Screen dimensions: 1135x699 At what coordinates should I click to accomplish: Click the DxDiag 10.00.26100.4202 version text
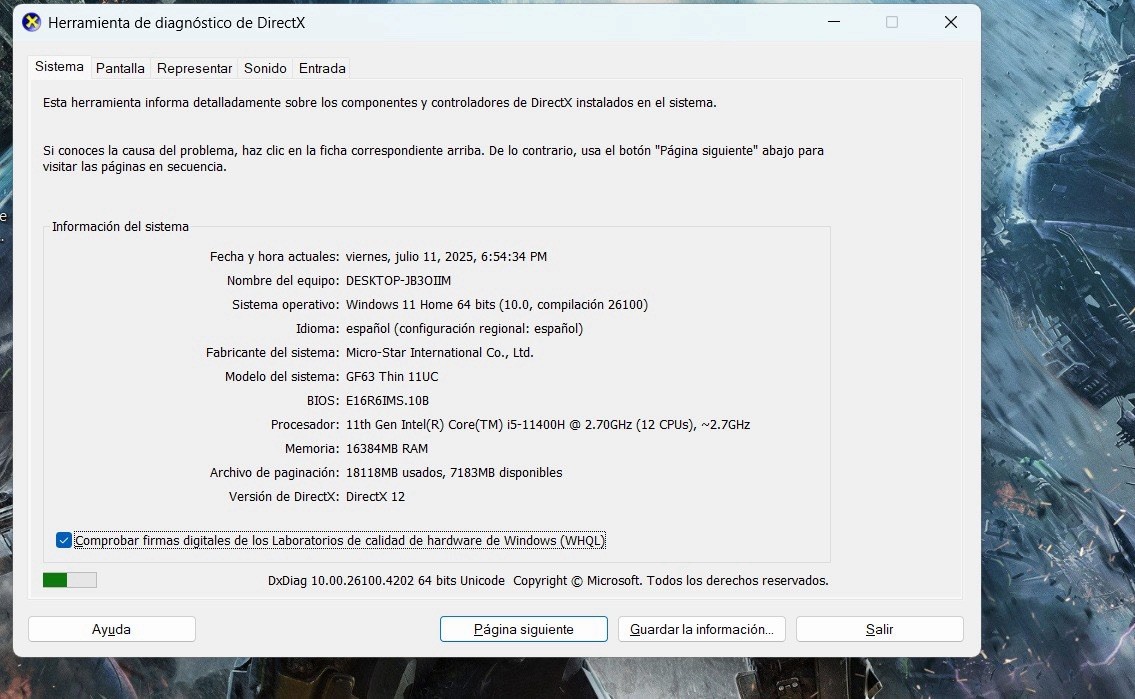pyautogui.click(x=386, y=580)
